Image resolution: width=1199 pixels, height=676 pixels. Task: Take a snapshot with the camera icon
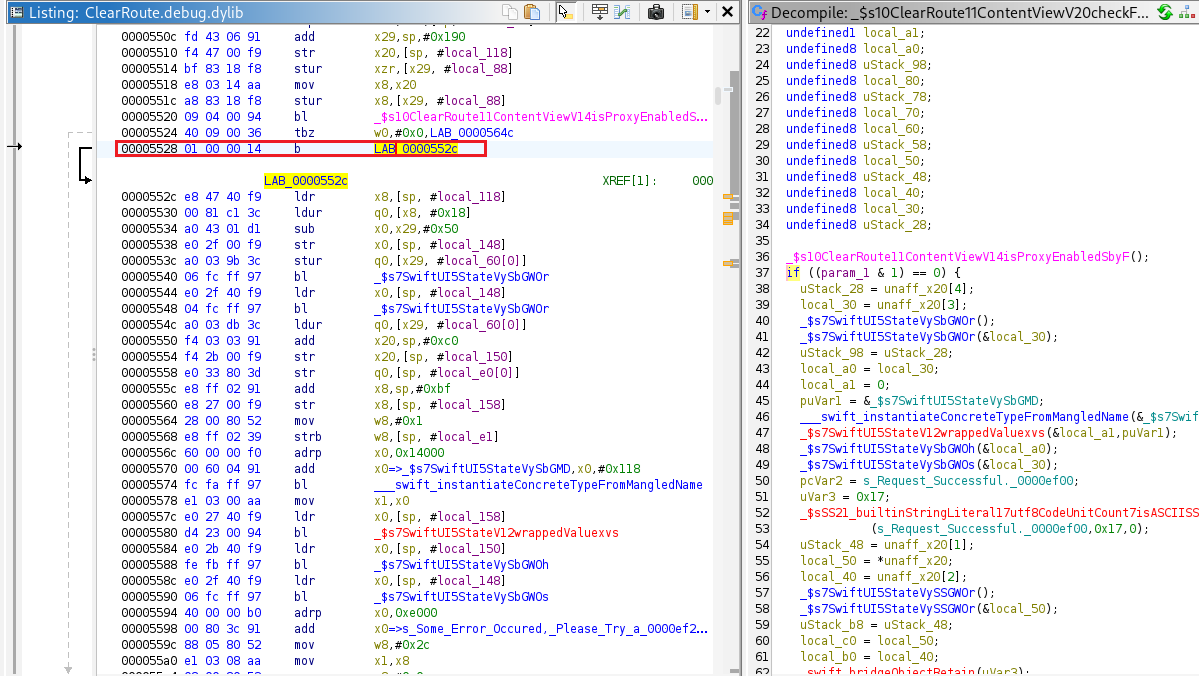[656, 13]
